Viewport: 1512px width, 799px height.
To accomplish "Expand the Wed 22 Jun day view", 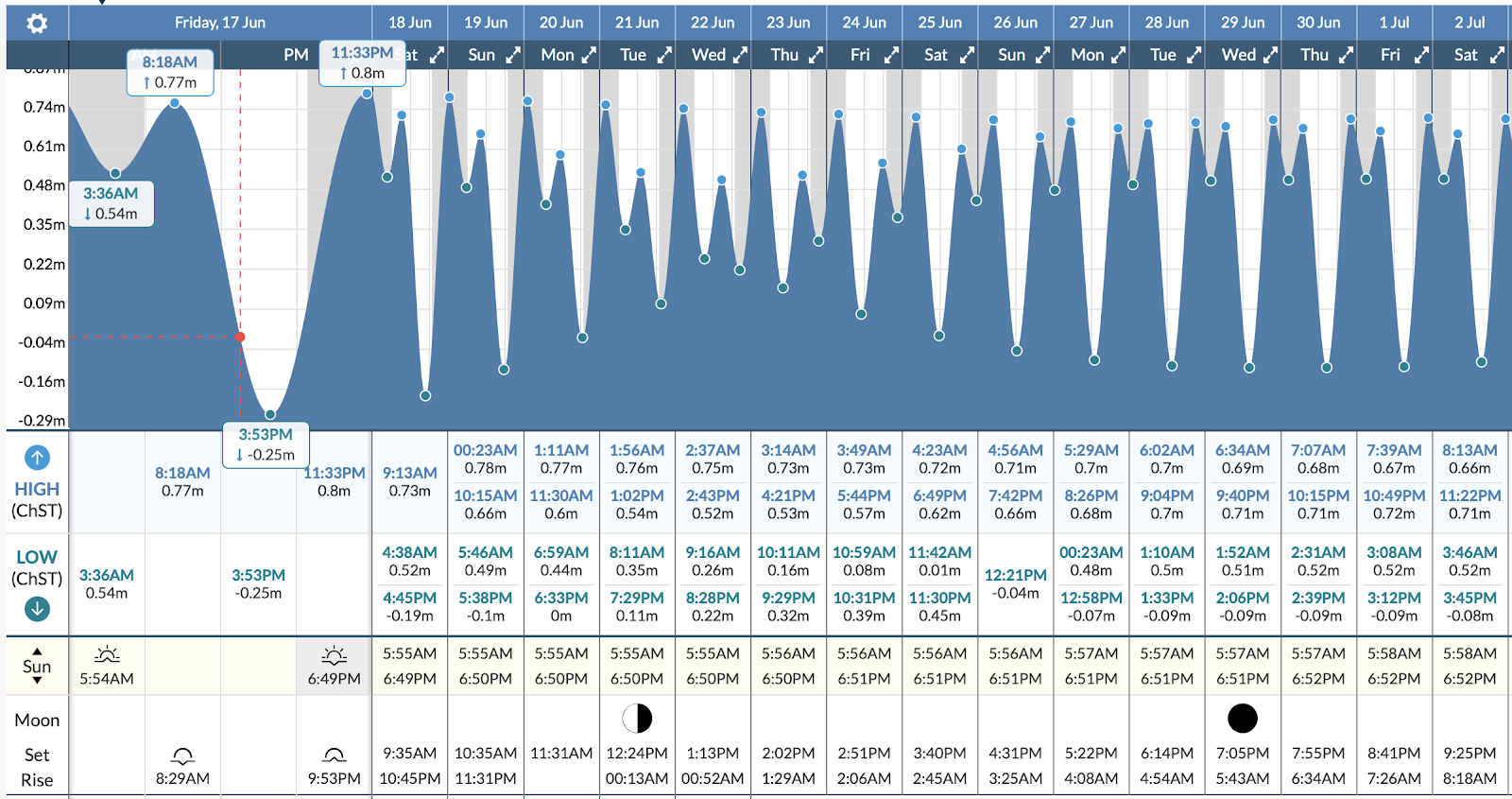I will click(740, 55).
